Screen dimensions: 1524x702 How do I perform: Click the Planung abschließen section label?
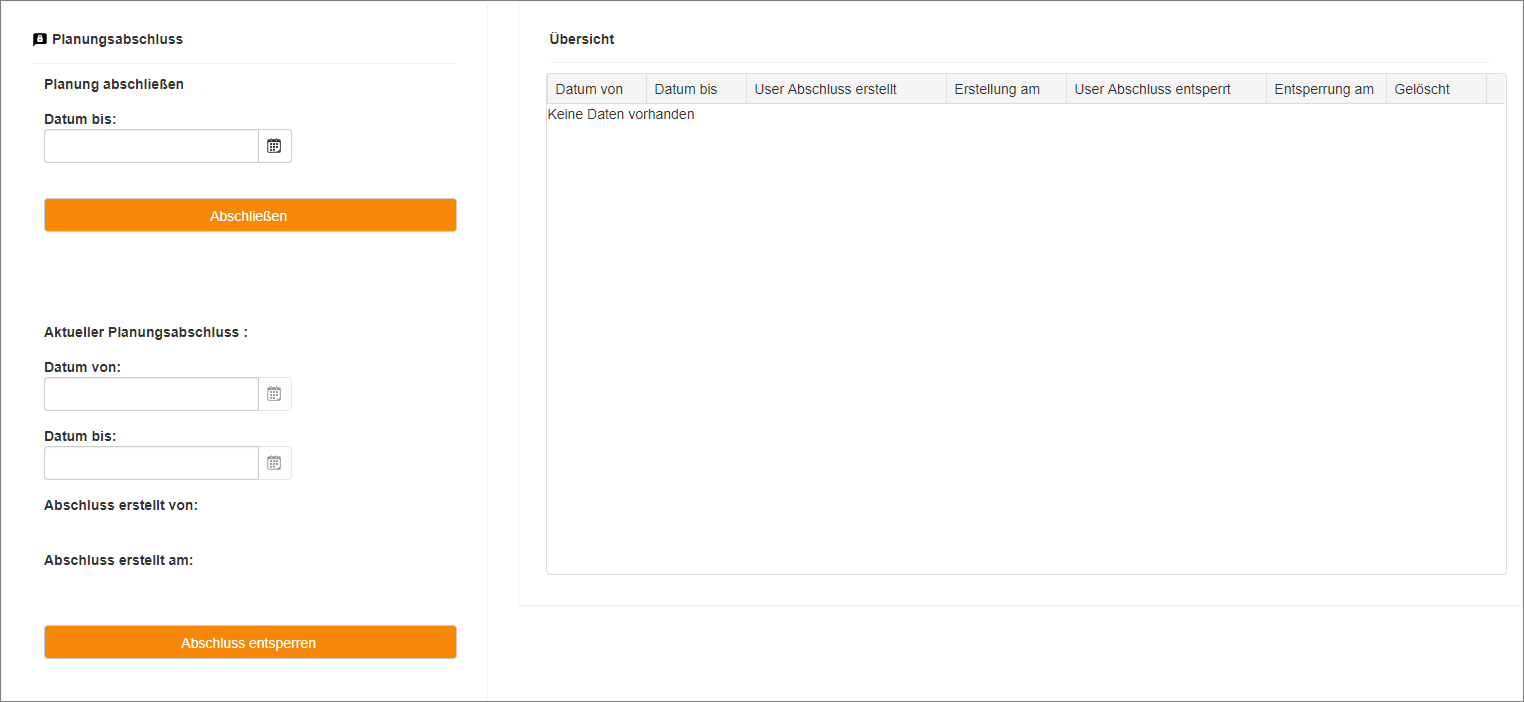(114, 84)
